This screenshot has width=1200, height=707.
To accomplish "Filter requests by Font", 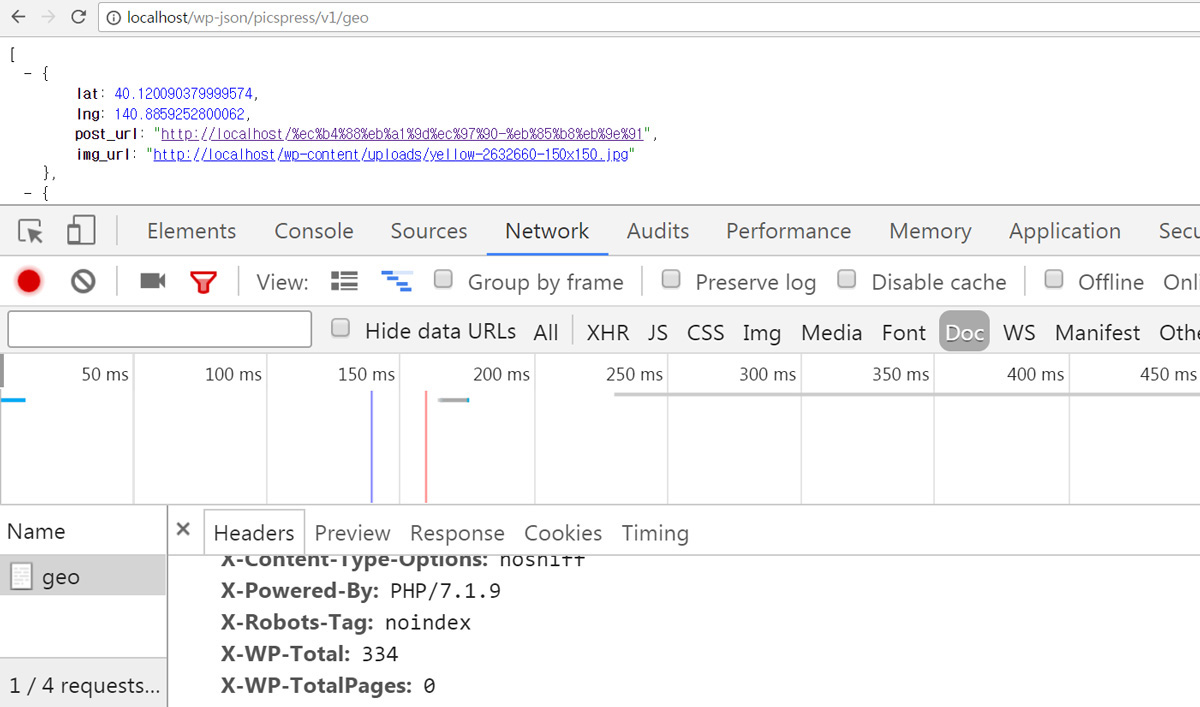I will click(x=904, y=333).
